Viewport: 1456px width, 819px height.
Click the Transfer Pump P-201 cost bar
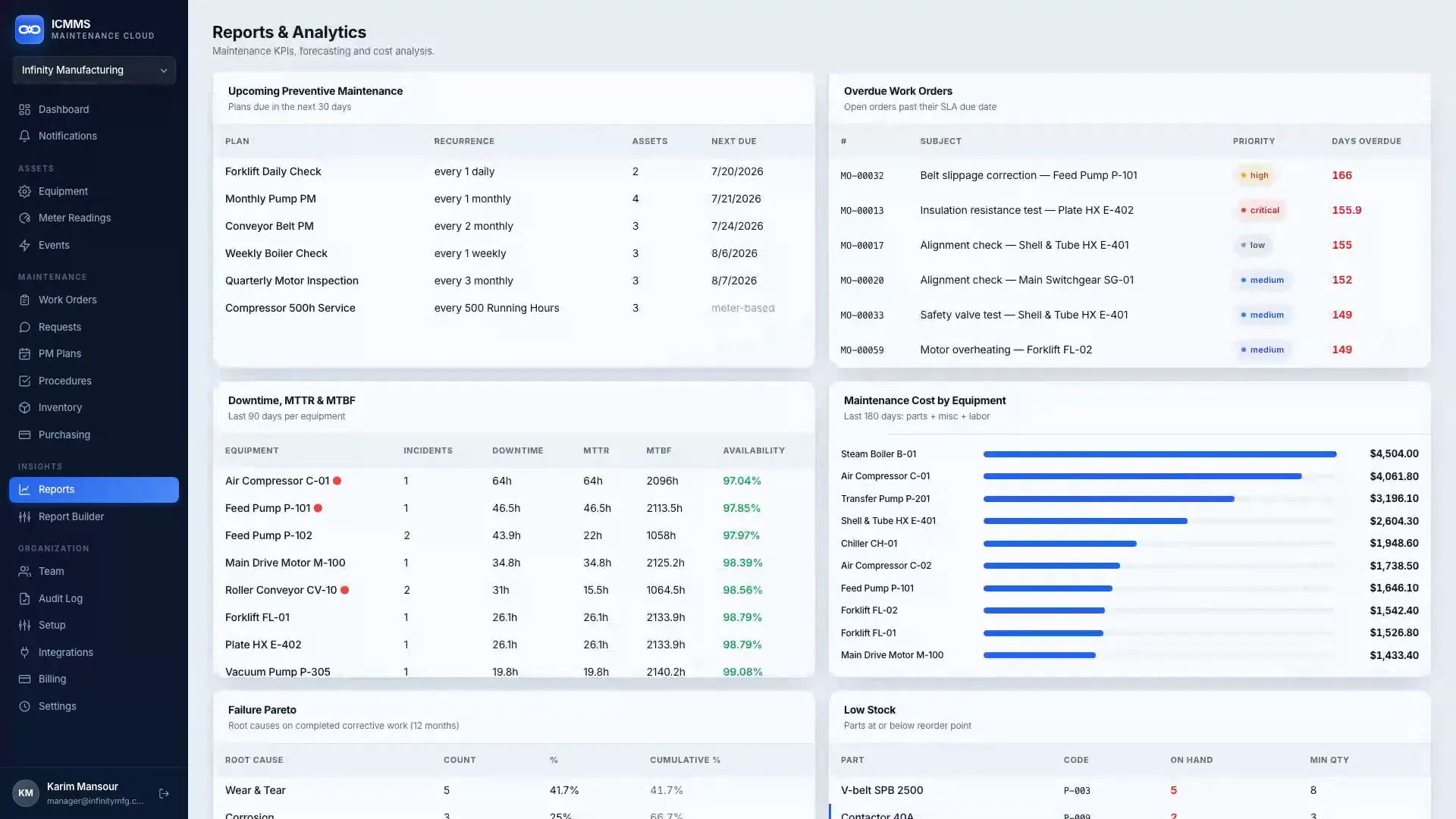pos(1109,499)
